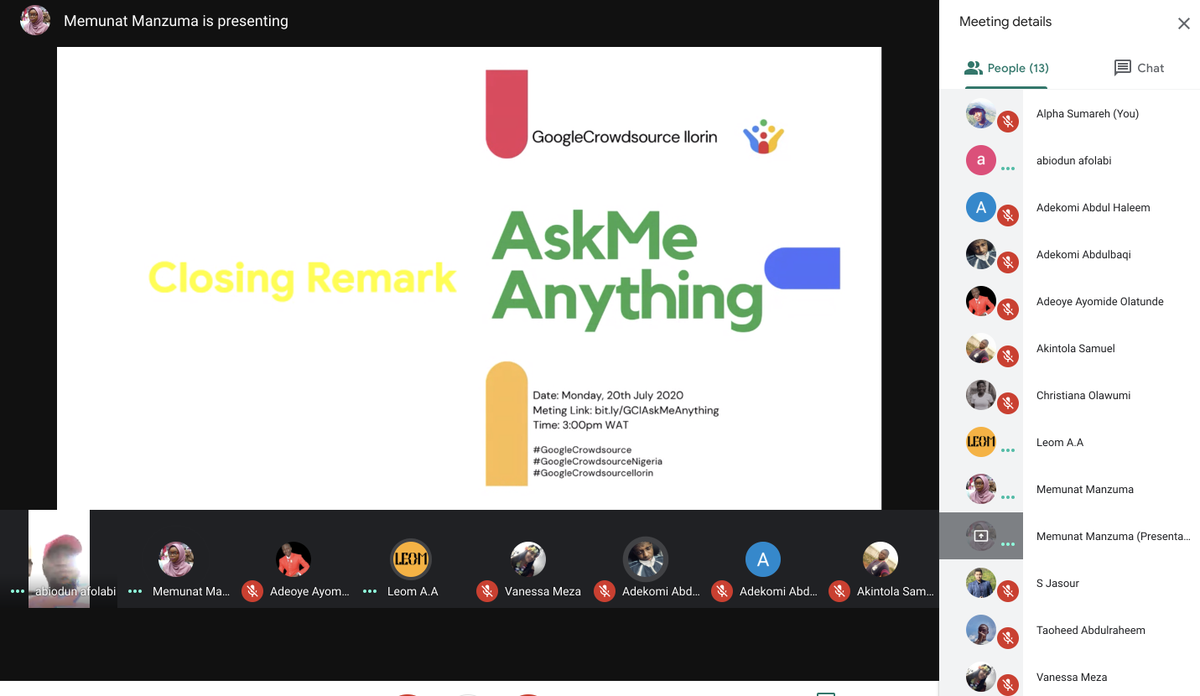Select Taoheed Abdulraheem in people list
This screenshot has width=1200, height=696.
1090,631
